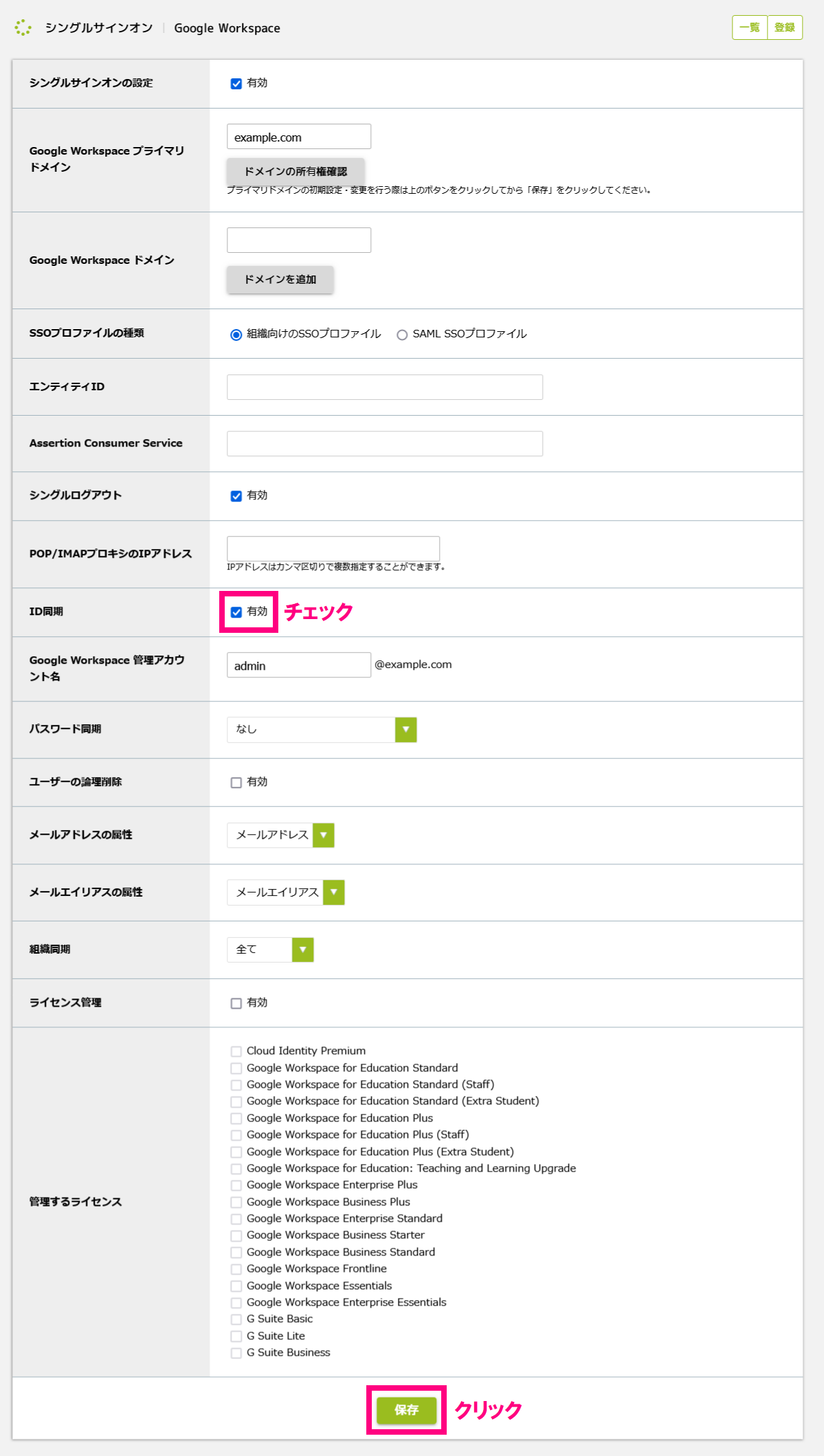Image resolution: width=824 pixels, height=1456 pixels.
Task: Check Google Workspace Enterprise Standard
Action: pyautogui.click(x=236, y=1219)
